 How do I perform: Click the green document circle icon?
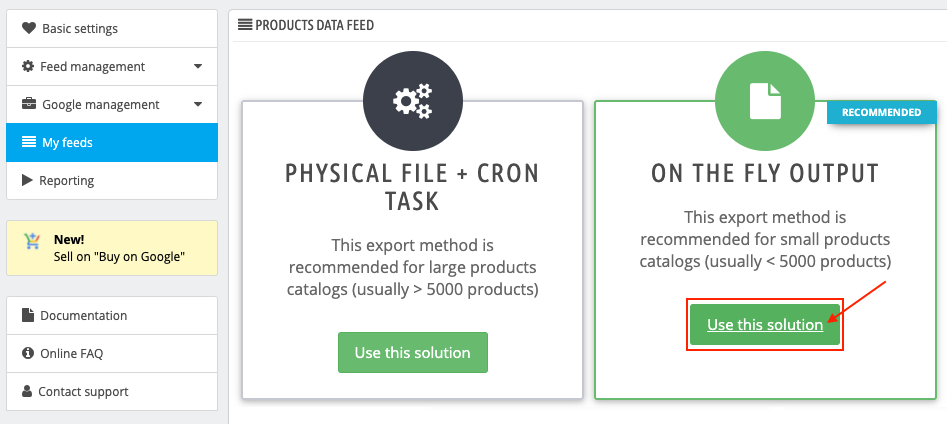coord(765,101)
